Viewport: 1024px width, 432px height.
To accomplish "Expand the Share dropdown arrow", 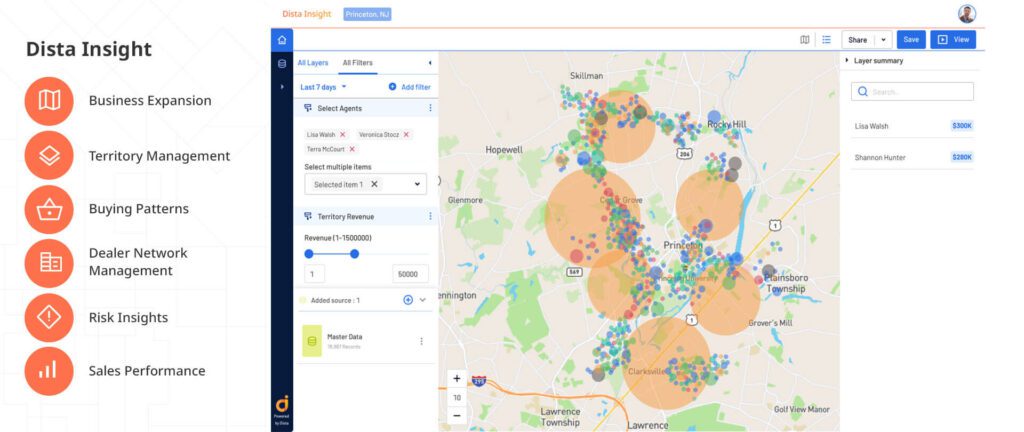I will pos(883,40).
